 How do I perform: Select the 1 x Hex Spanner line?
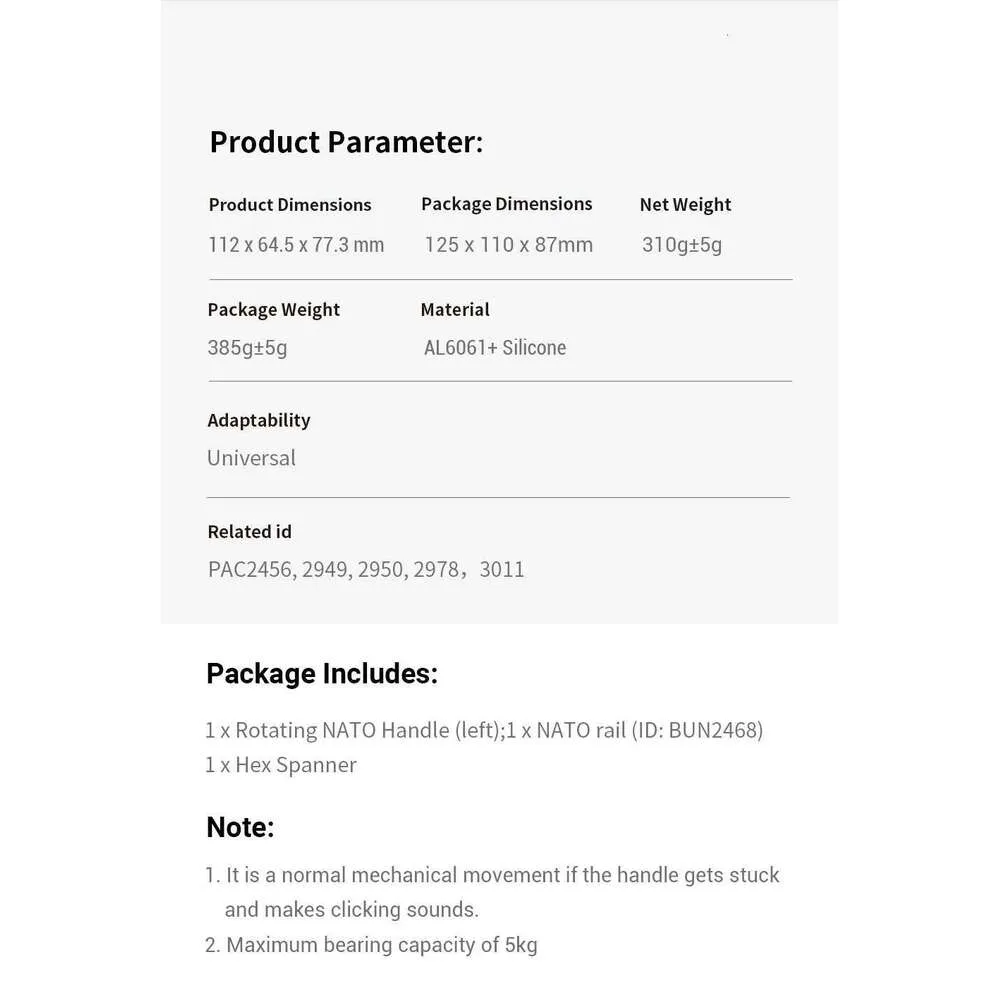point(281,765)
